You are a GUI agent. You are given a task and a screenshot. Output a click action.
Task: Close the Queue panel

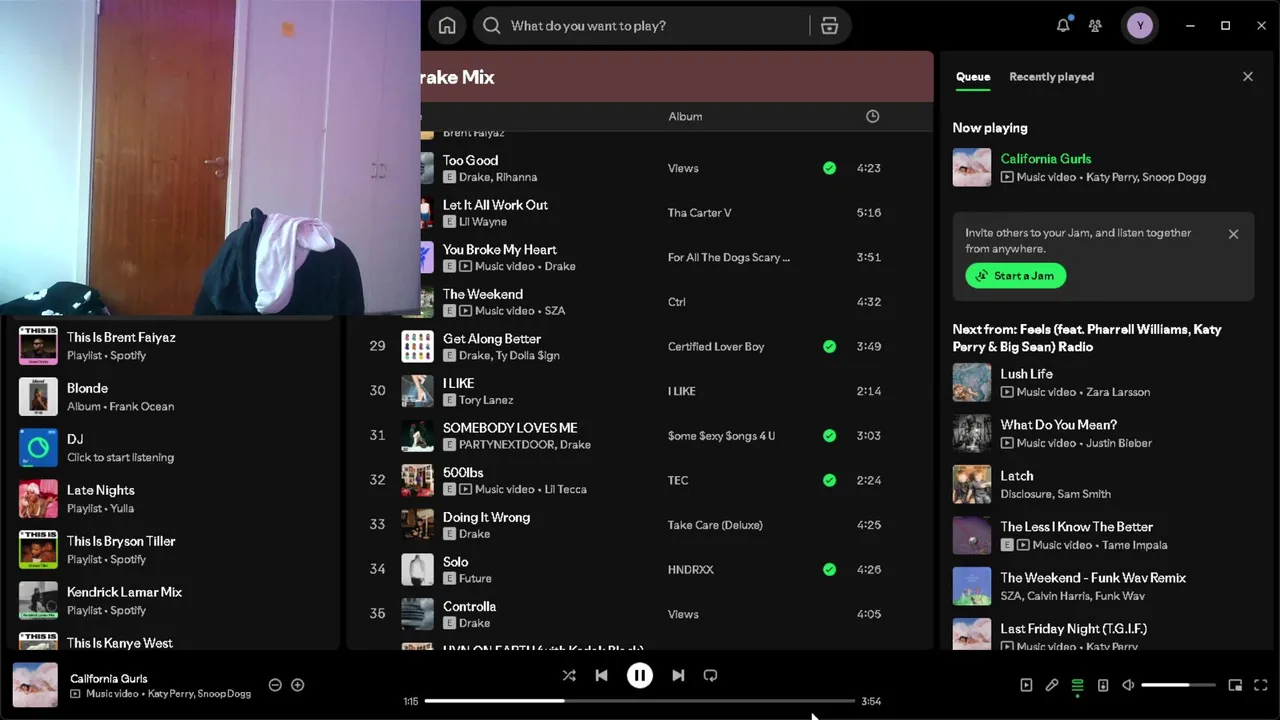pos(1247,76)
